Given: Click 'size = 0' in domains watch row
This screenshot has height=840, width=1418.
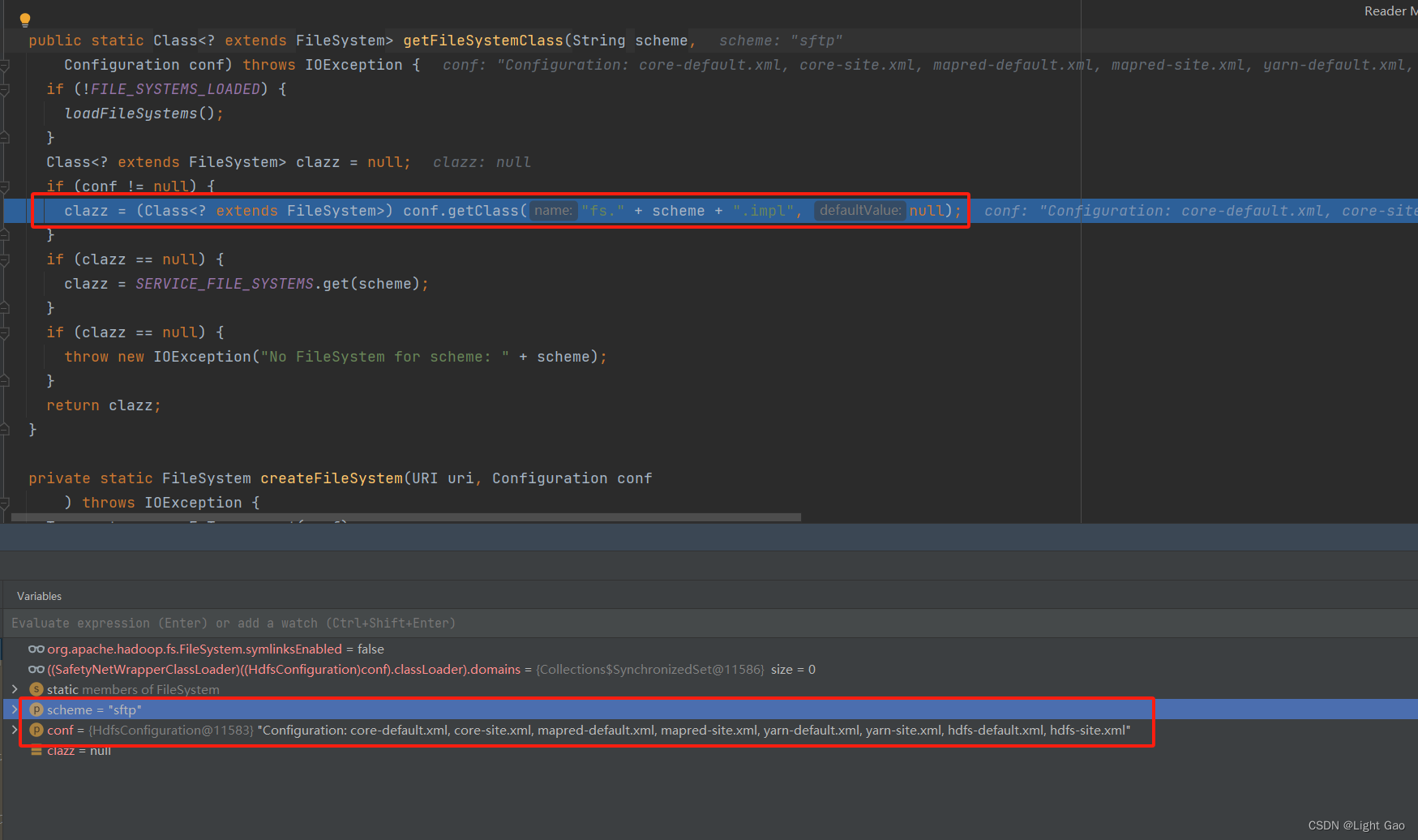Looking at the screenshot, I should click(793, 669).
